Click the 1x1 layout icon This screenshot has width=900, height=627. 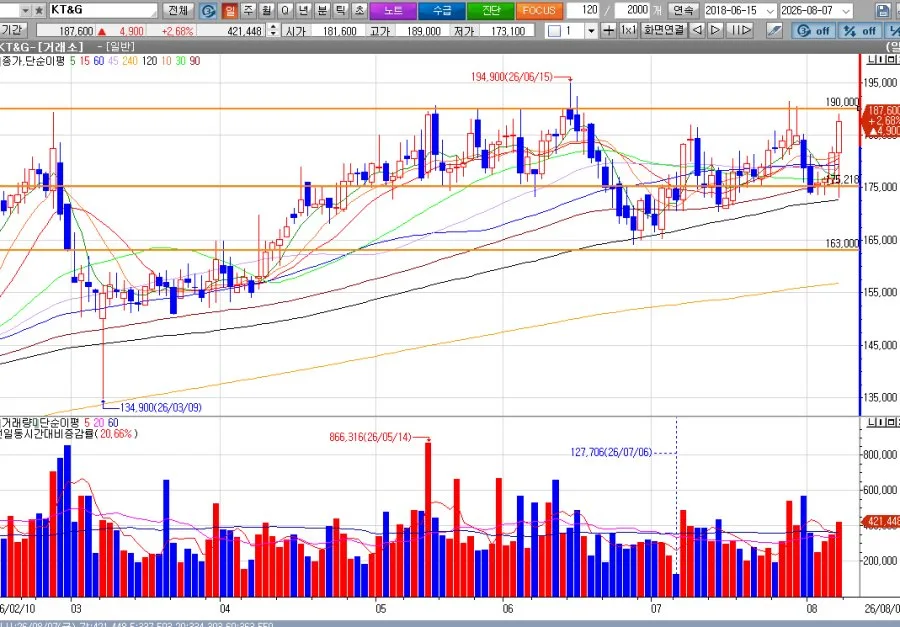(629, 30)
